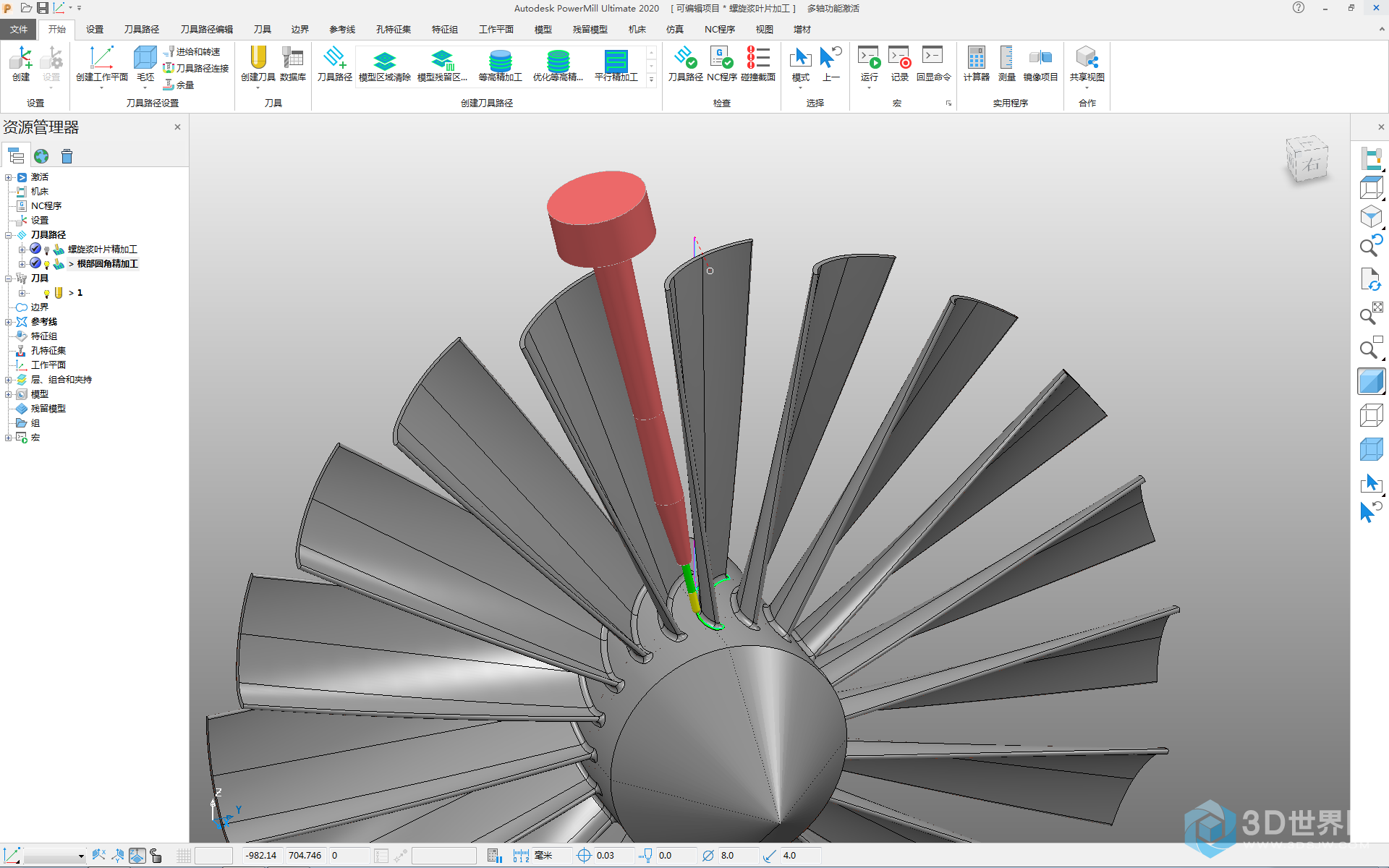The width and height of the screenshot is (1389, 868).
Task: Collapse the 刀具 tree node
Action: point(9,278)
